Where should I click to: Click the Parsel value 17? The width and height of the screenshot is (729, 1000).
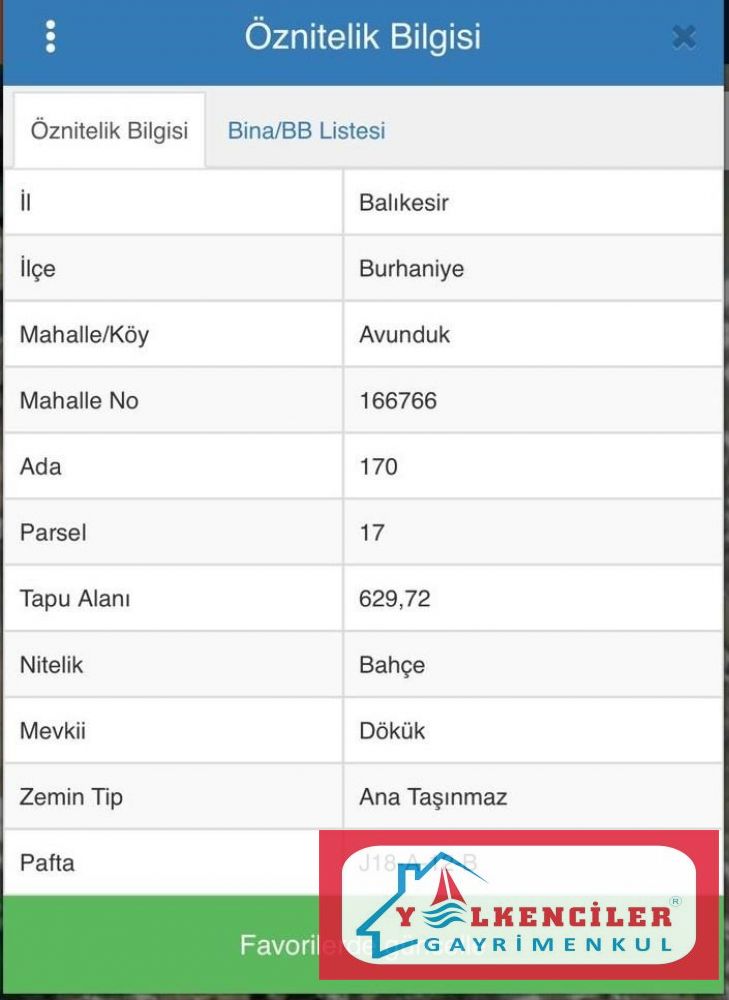tap(371, 533)
